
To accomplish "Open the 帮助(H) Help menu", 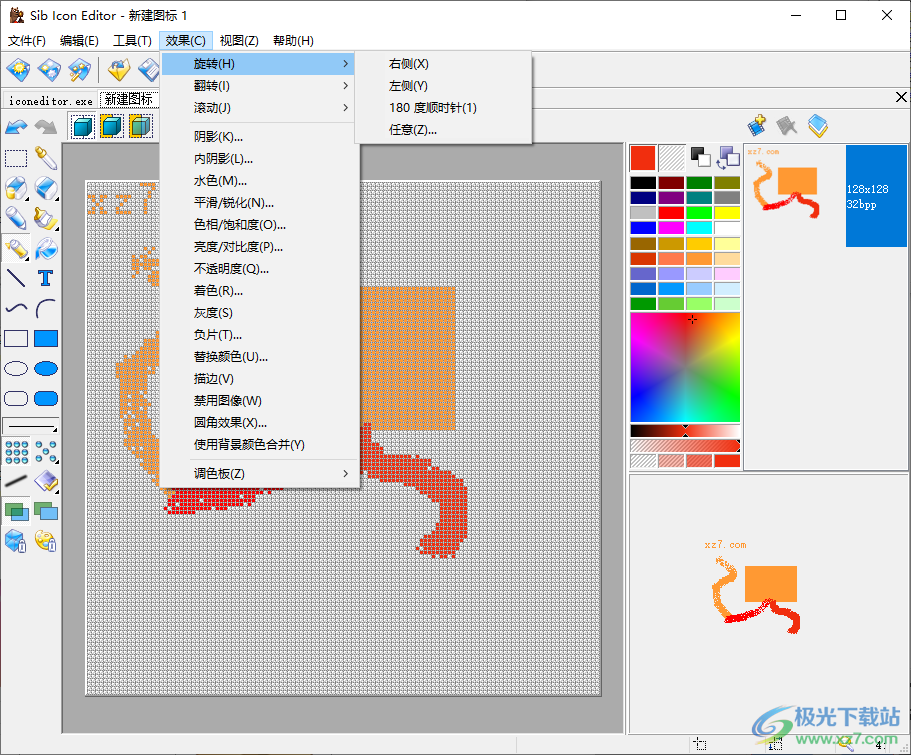I will 293,41.
